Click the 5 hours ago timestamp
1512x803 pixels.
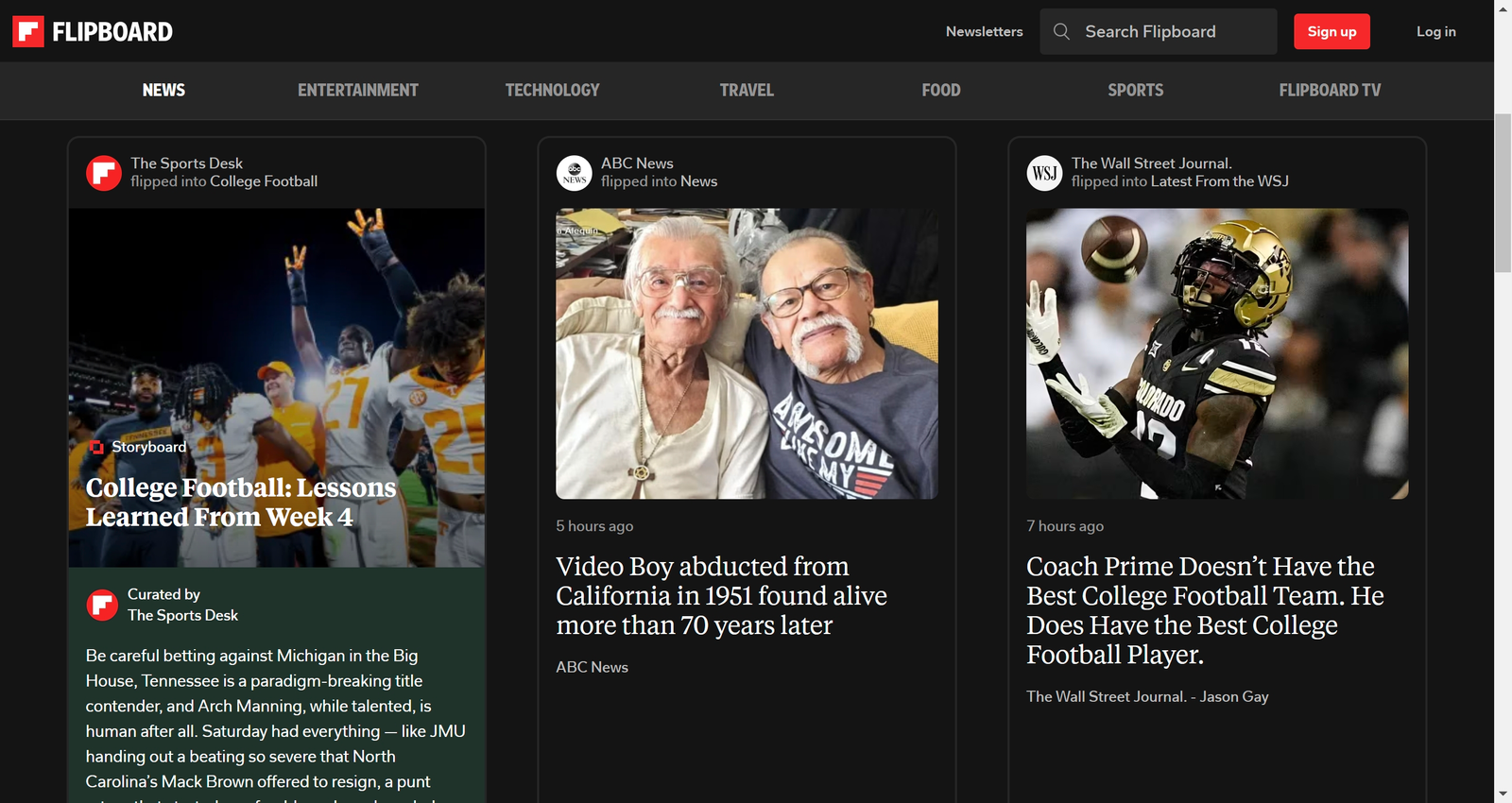(594, 526)
